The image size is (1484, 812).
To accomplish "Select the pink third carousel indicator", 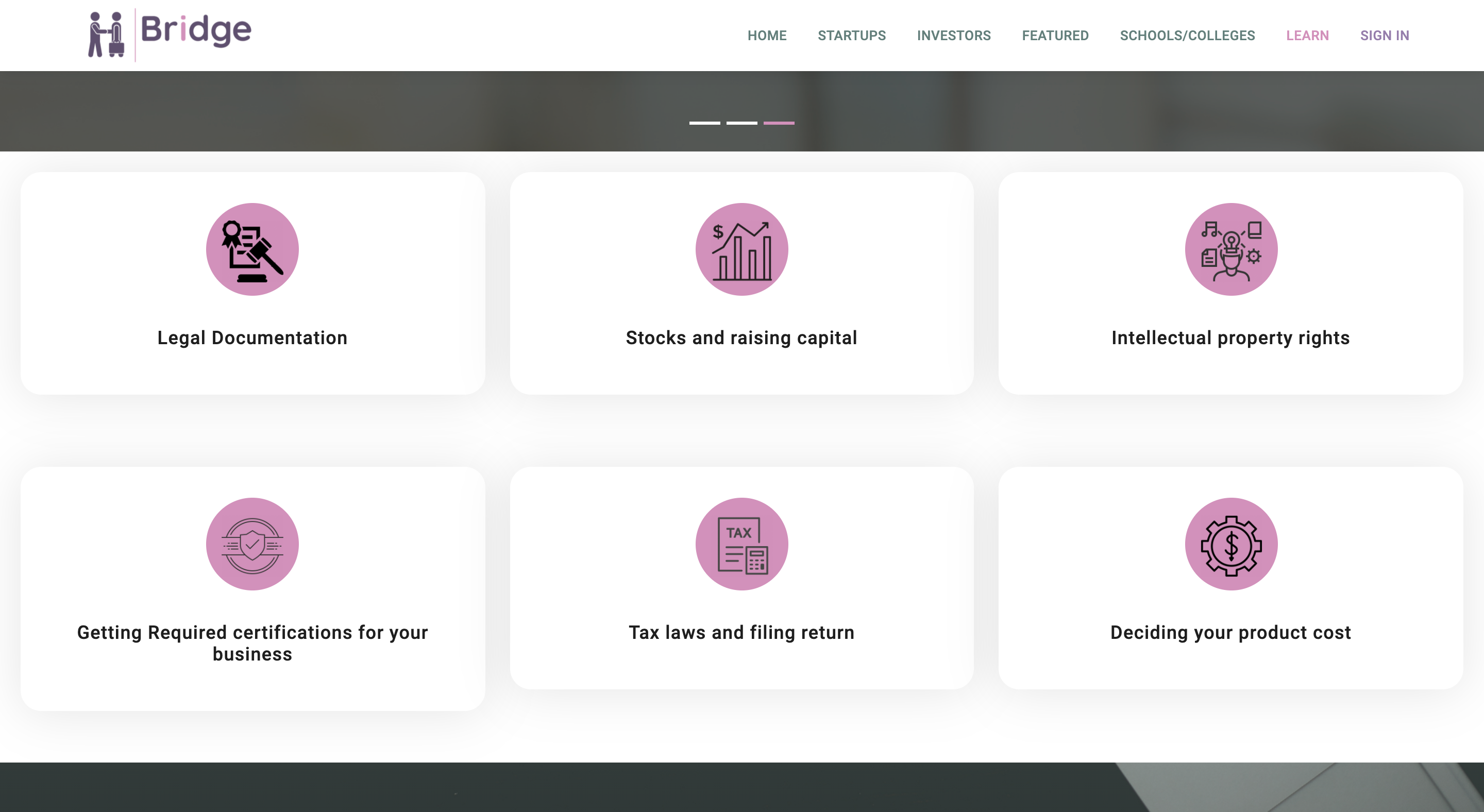I will (x=778, y=123).
